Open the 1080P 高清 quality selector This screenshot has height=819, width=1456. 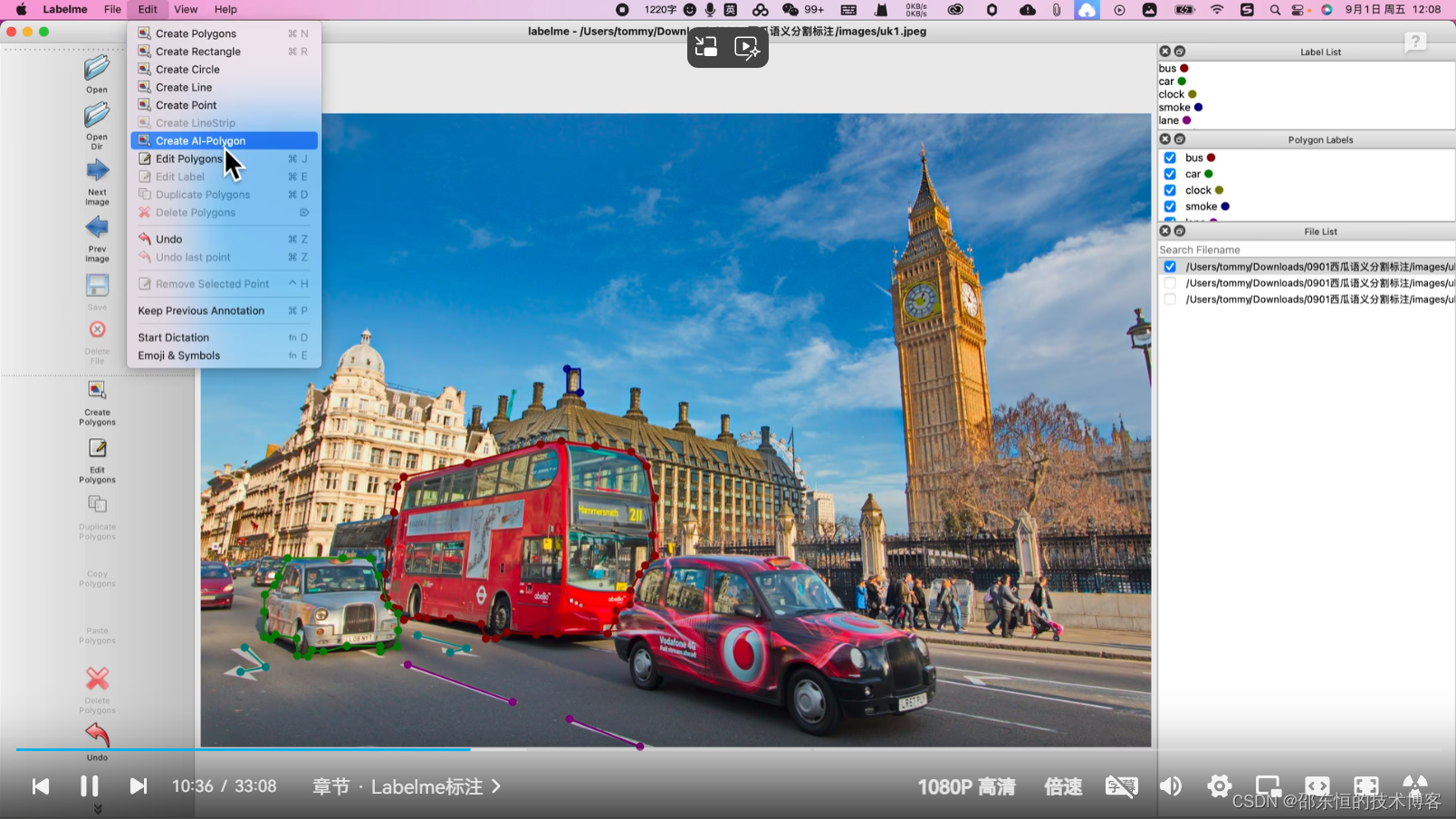coord(966,786)
